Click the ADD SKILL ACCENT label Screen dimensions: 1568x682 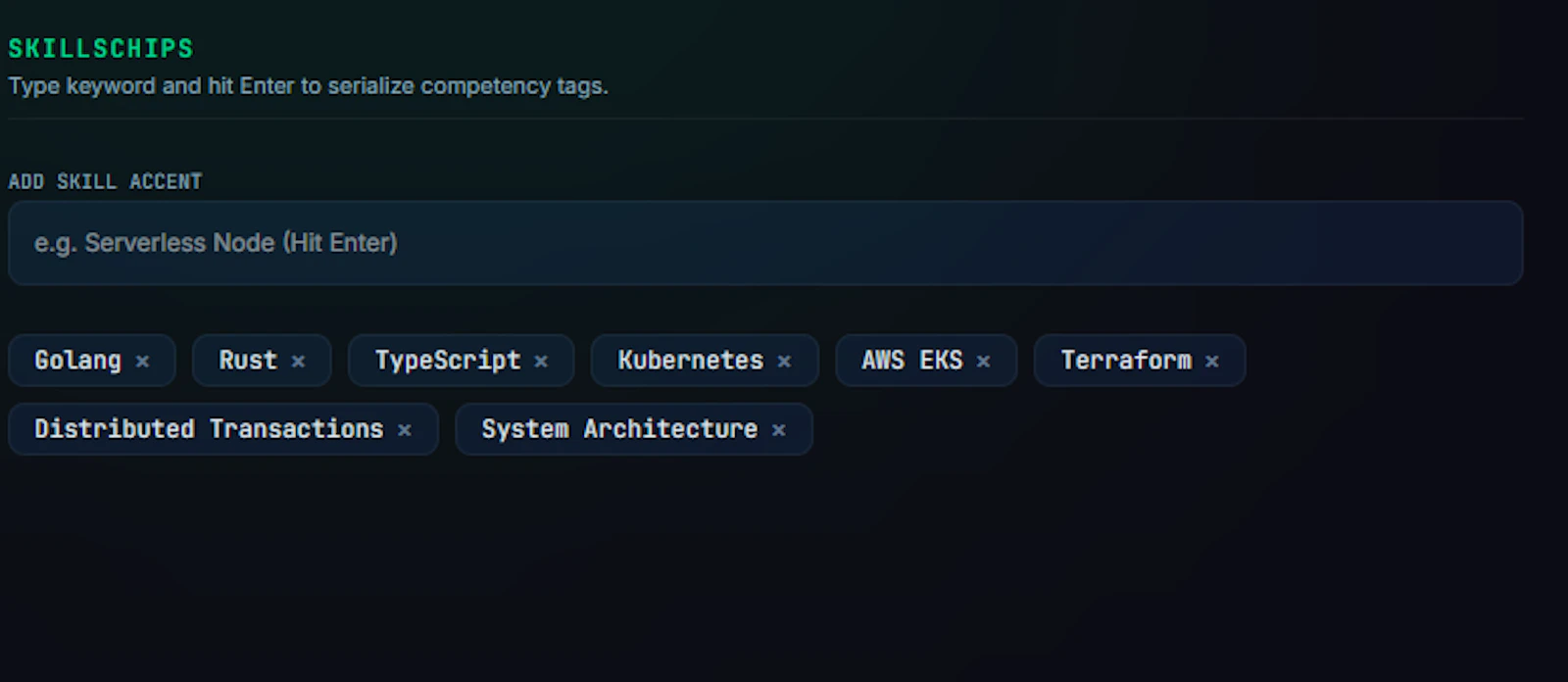[105, 181]
